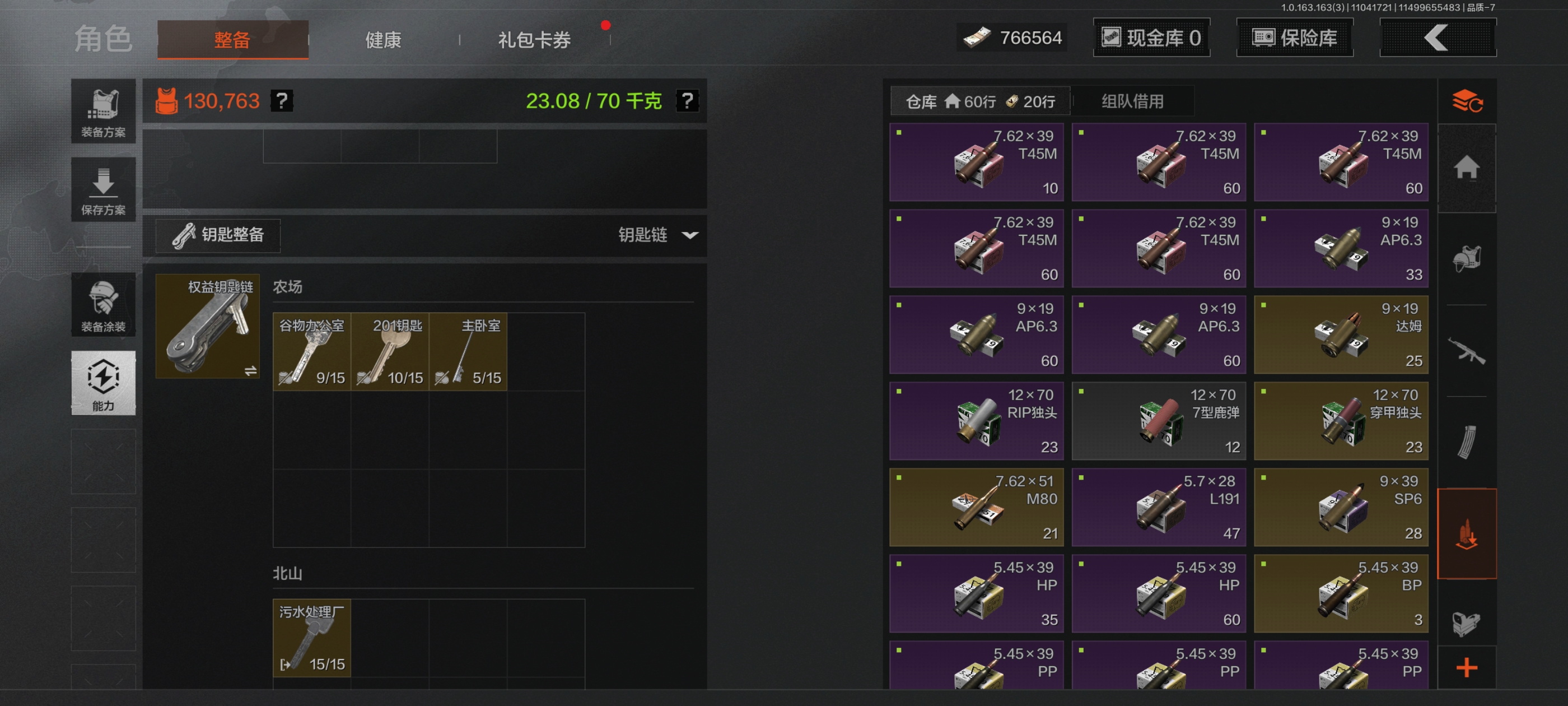Filter warehouse by magazine icon
The image size is (1568, 706).
1466,441
